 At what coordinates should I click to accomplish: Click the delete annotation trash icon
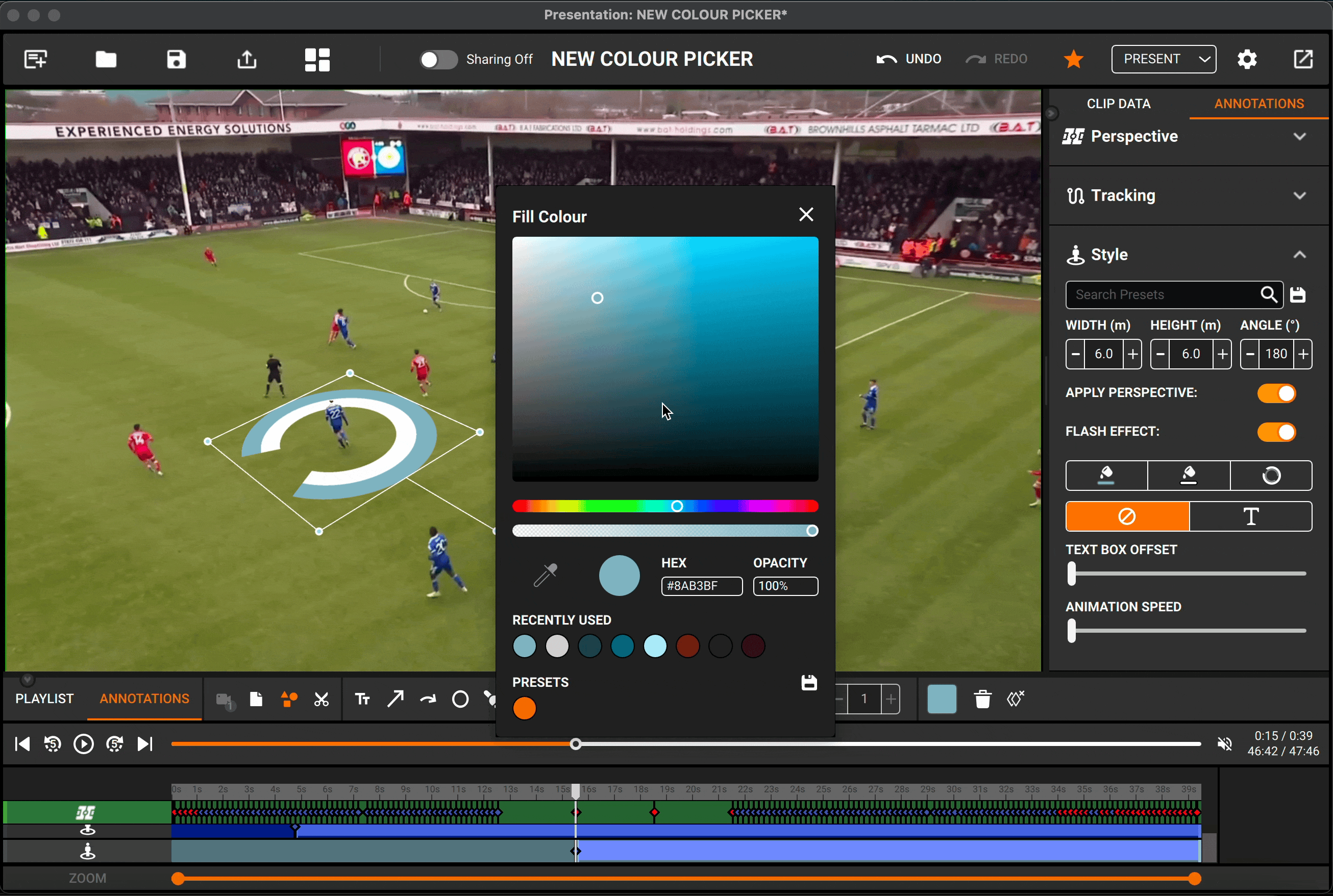click(982, 699)
